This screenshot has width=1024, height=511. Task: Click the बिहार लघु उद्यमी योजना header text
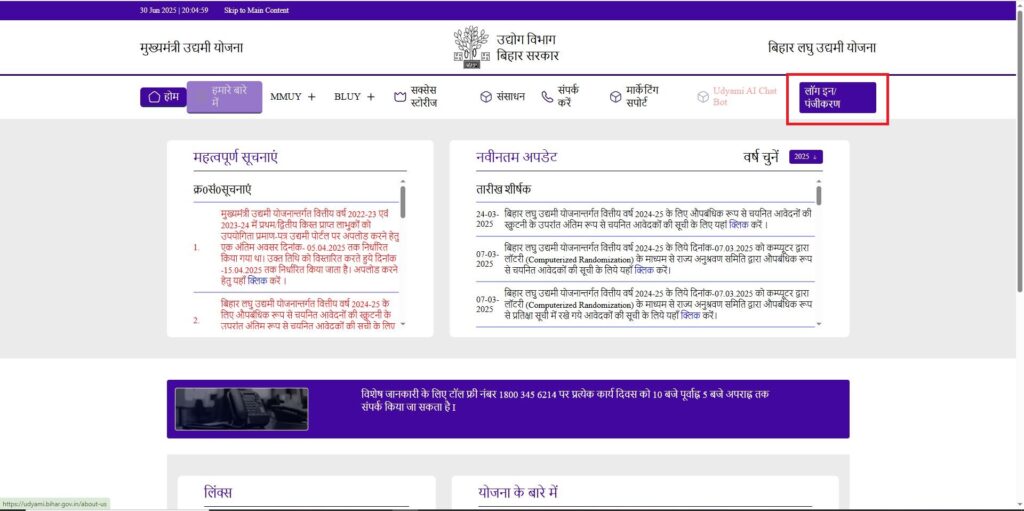tap(822, 48)
